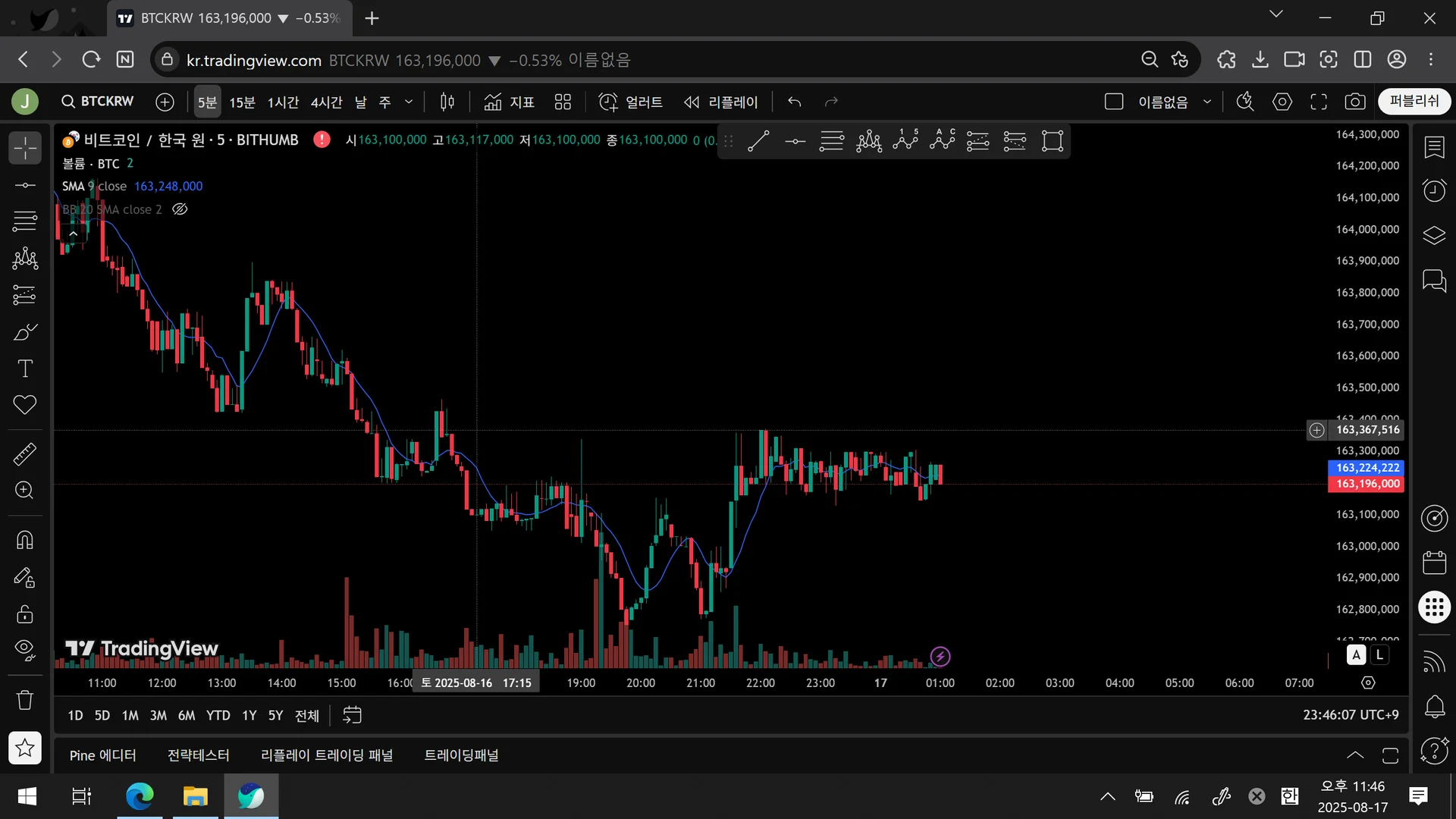
Task: Open the Pine 에디터 tab
Action: [x=102, y=755]
